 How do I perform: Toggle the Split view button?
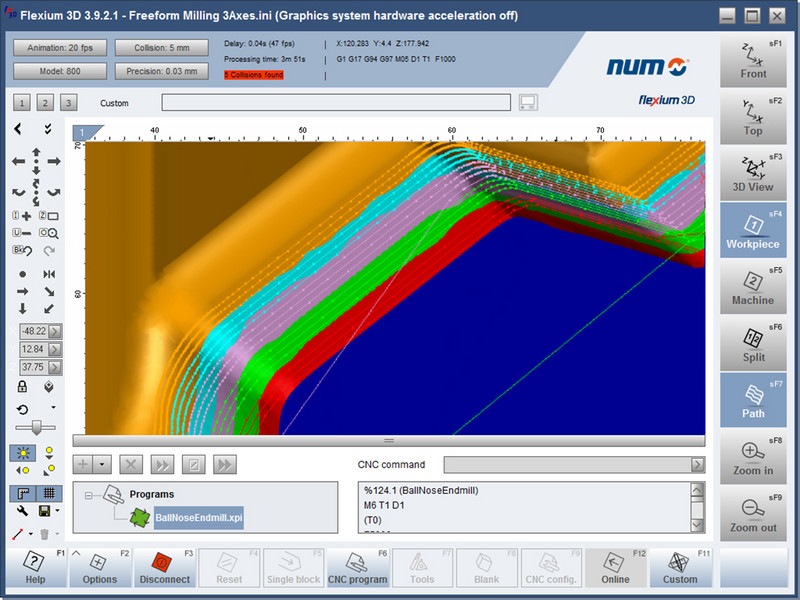(753, 343)
